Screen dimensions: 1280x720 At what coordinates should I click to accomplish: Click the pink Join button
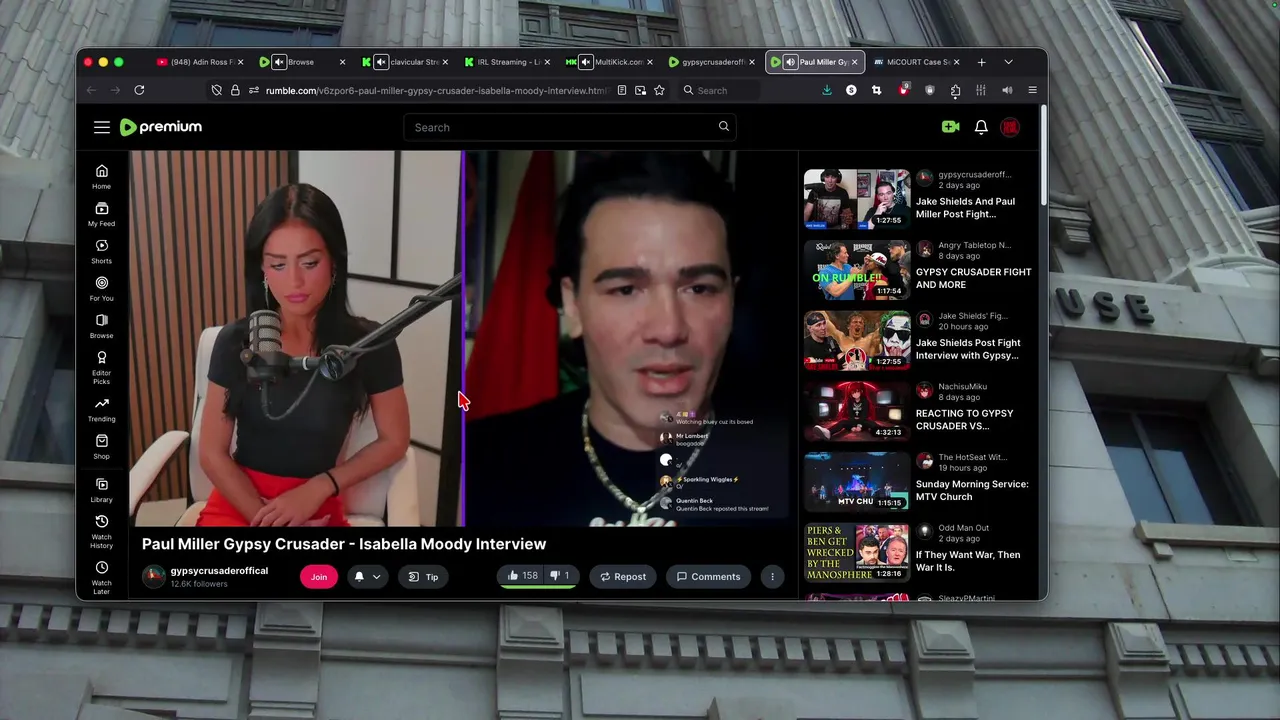click(319, 576)
